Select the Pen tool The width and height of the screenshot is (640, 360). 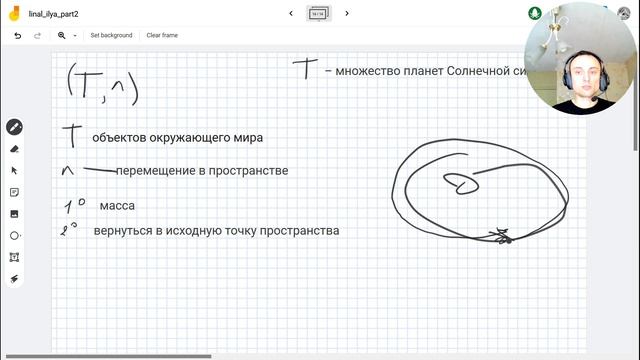pyautogui.click(x=14, y=127)
